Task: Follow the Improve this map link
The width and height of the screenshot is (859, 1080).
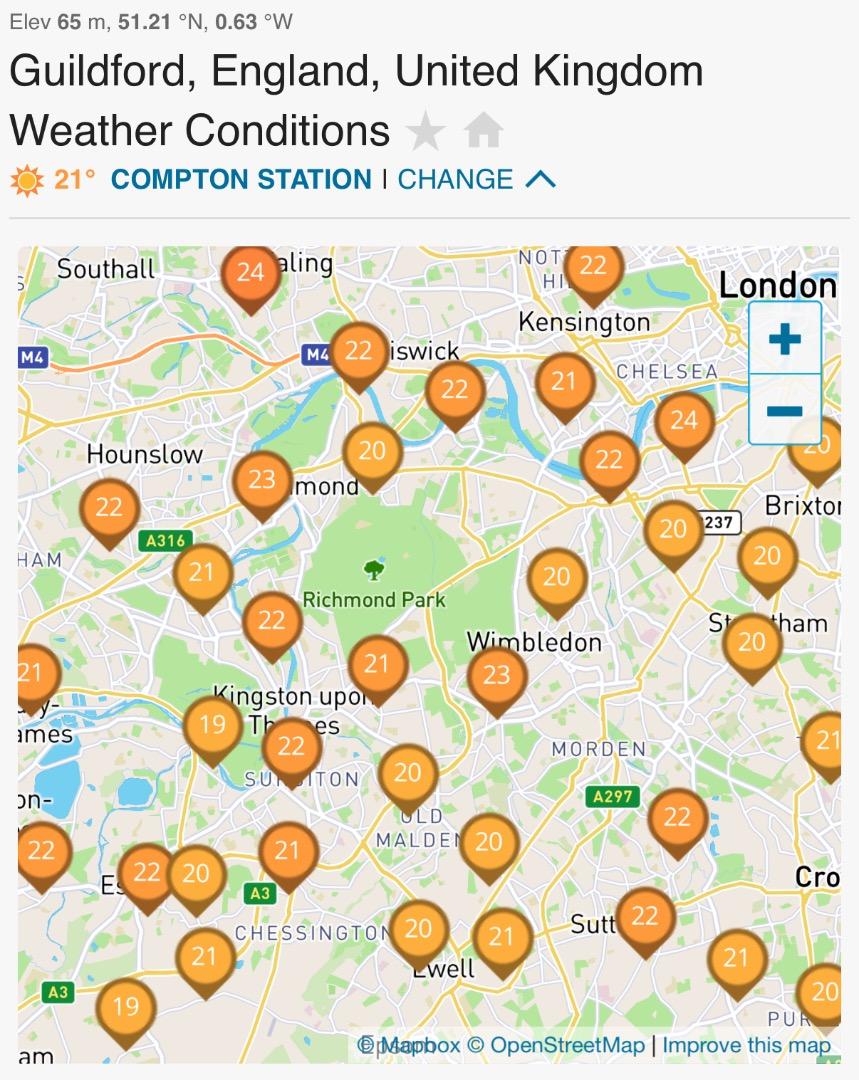Action: pos(747,1045)
